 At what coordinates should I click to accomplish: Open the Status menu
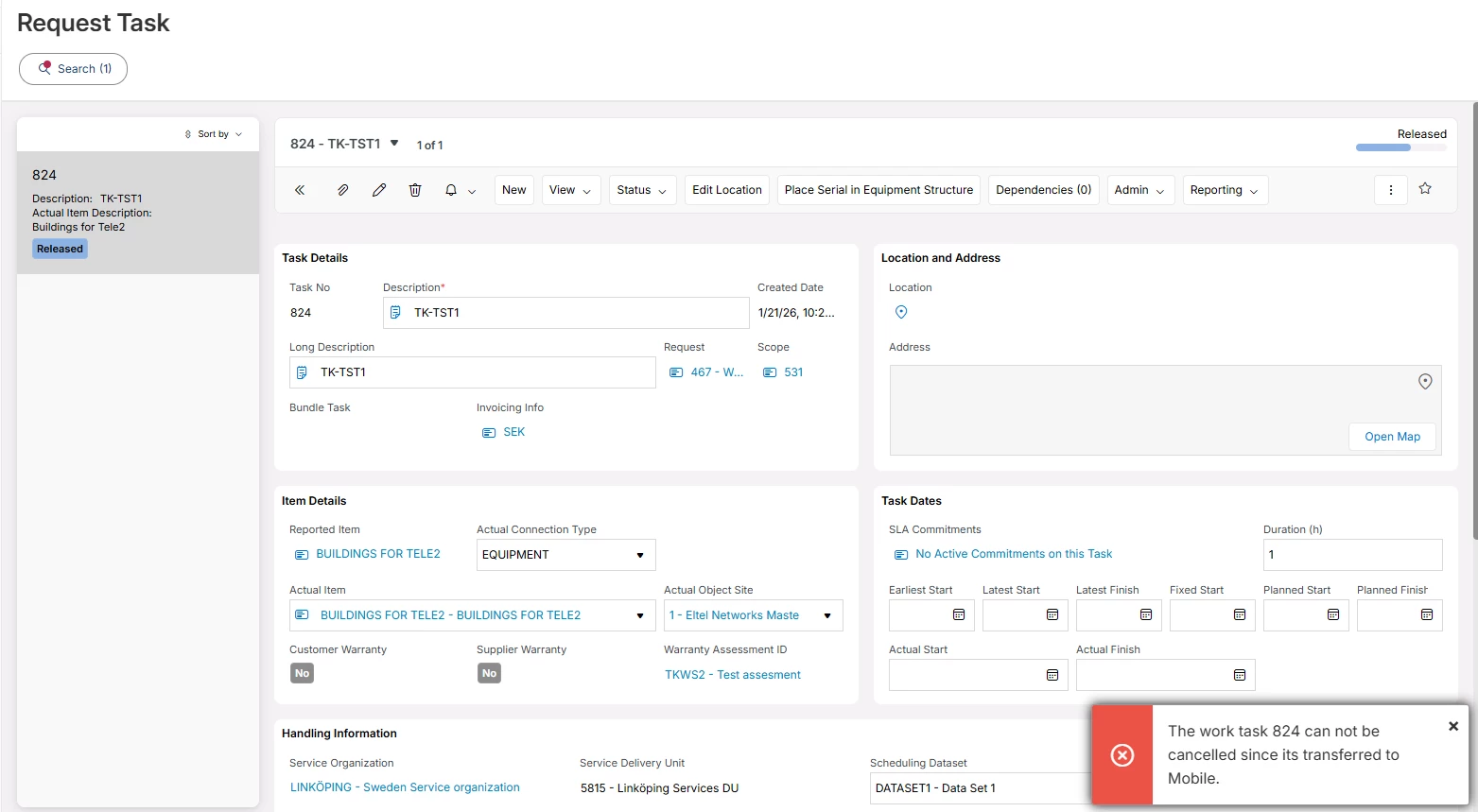tap(641, 190)
